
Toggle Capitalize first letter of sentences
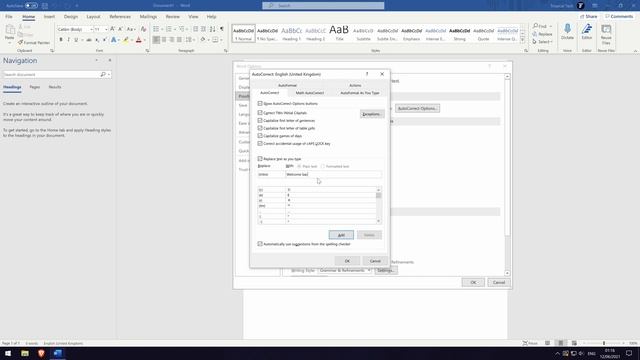[260, 120]
